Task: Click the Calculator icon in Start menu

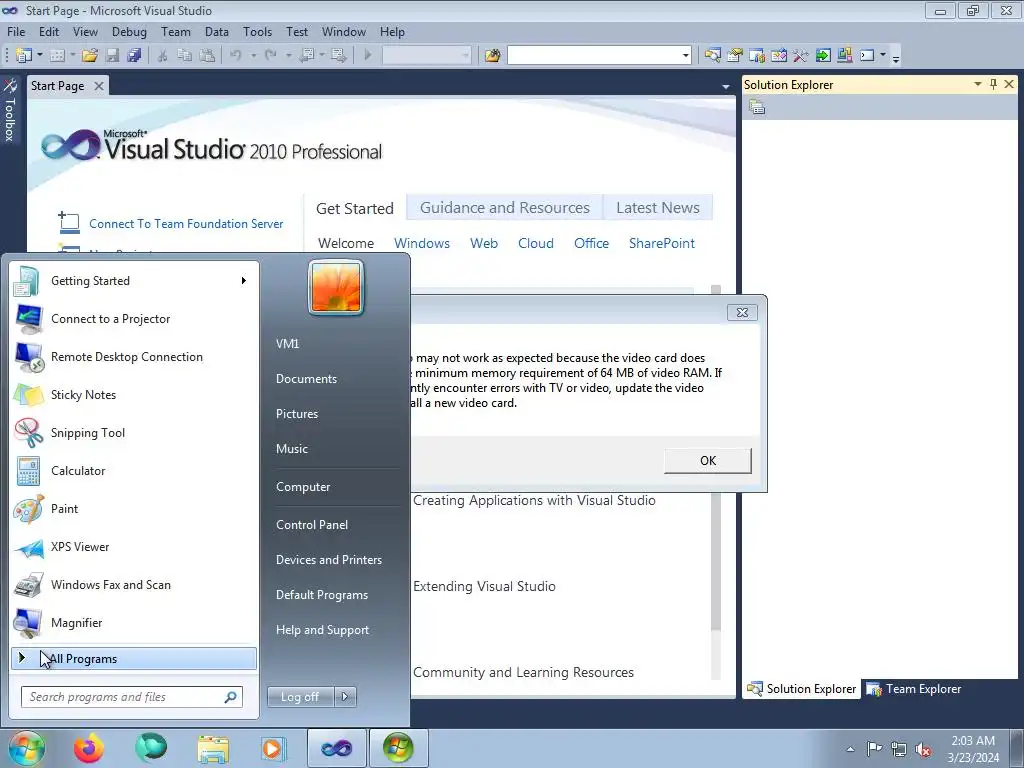Action: click(x=28, y=471)
